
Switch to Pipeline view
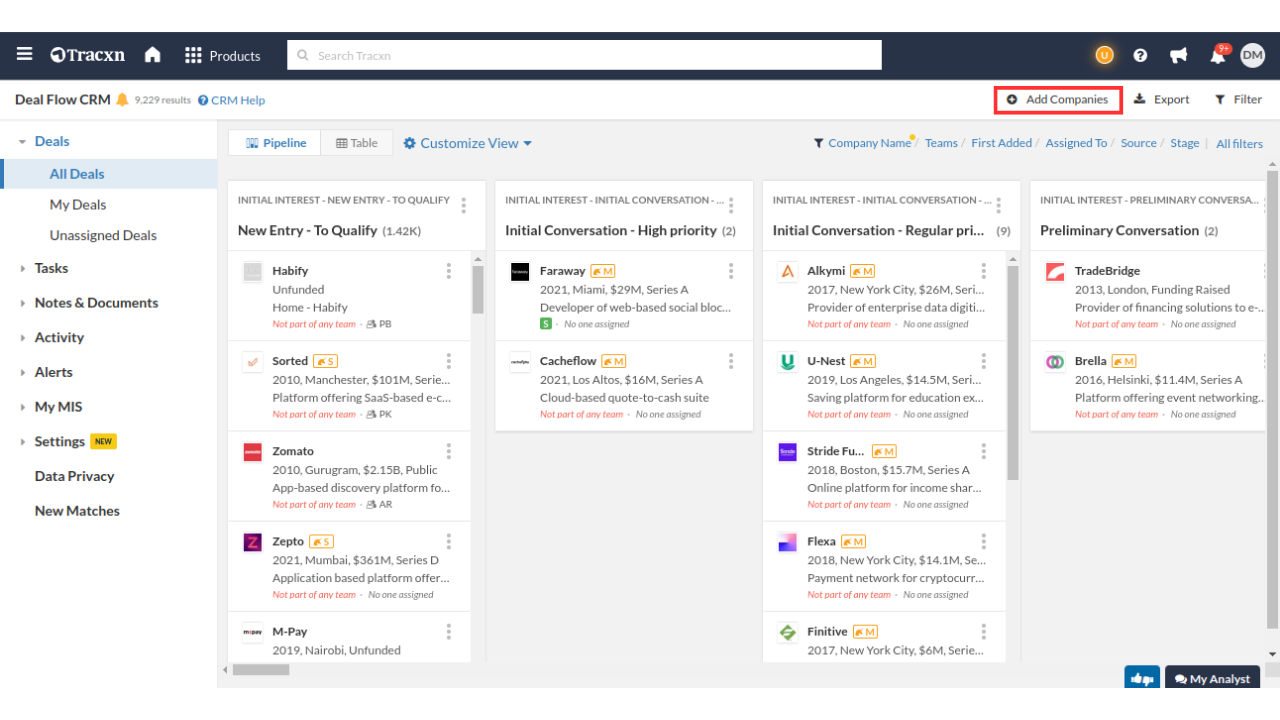pos(276,143)
